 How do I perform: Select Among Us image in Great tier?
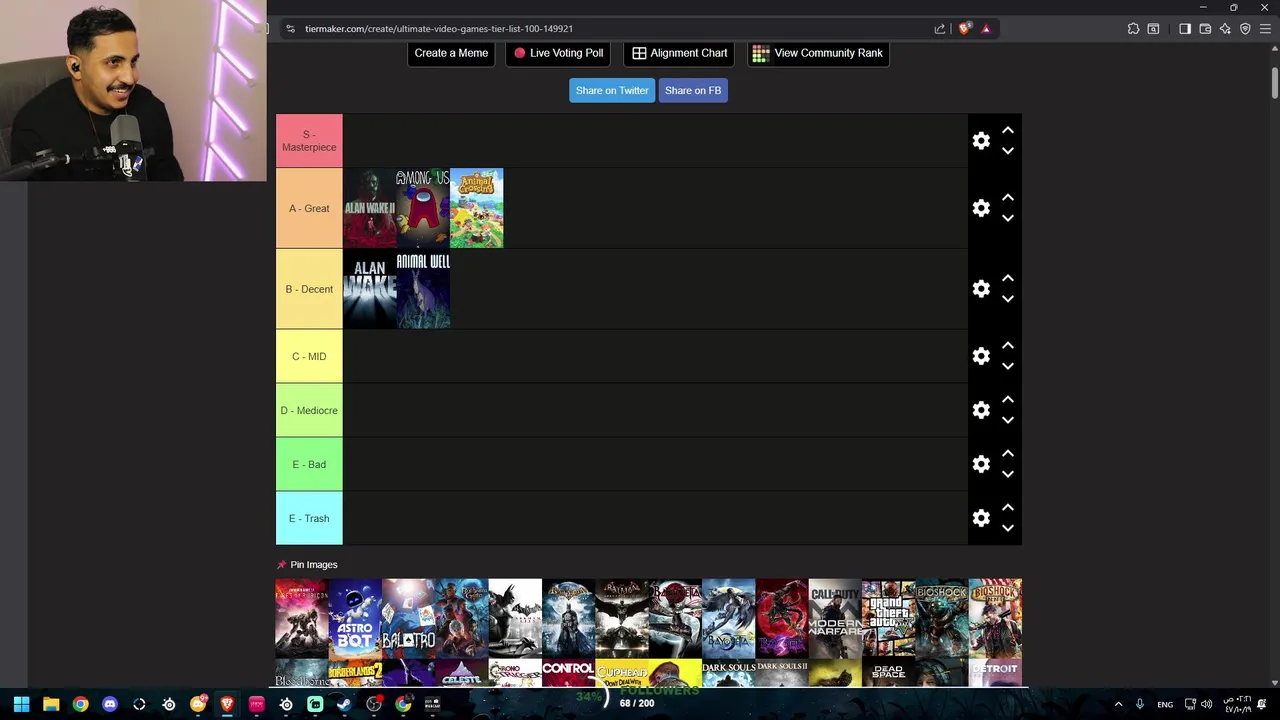point(423,208)
